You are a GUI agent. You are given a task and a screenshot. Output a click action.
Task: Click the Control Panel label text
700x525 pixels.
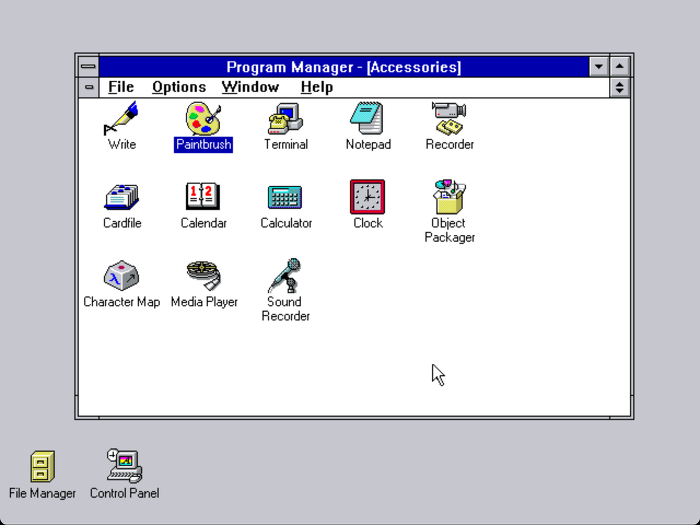tap(125, 493)
